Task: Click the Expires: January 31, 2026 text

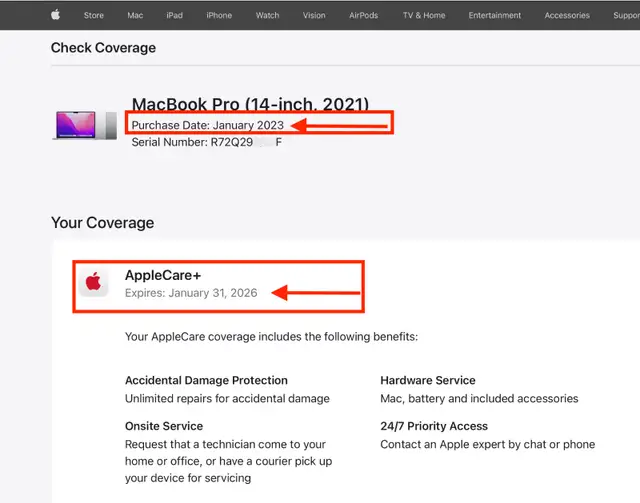Action: [191, 293]
